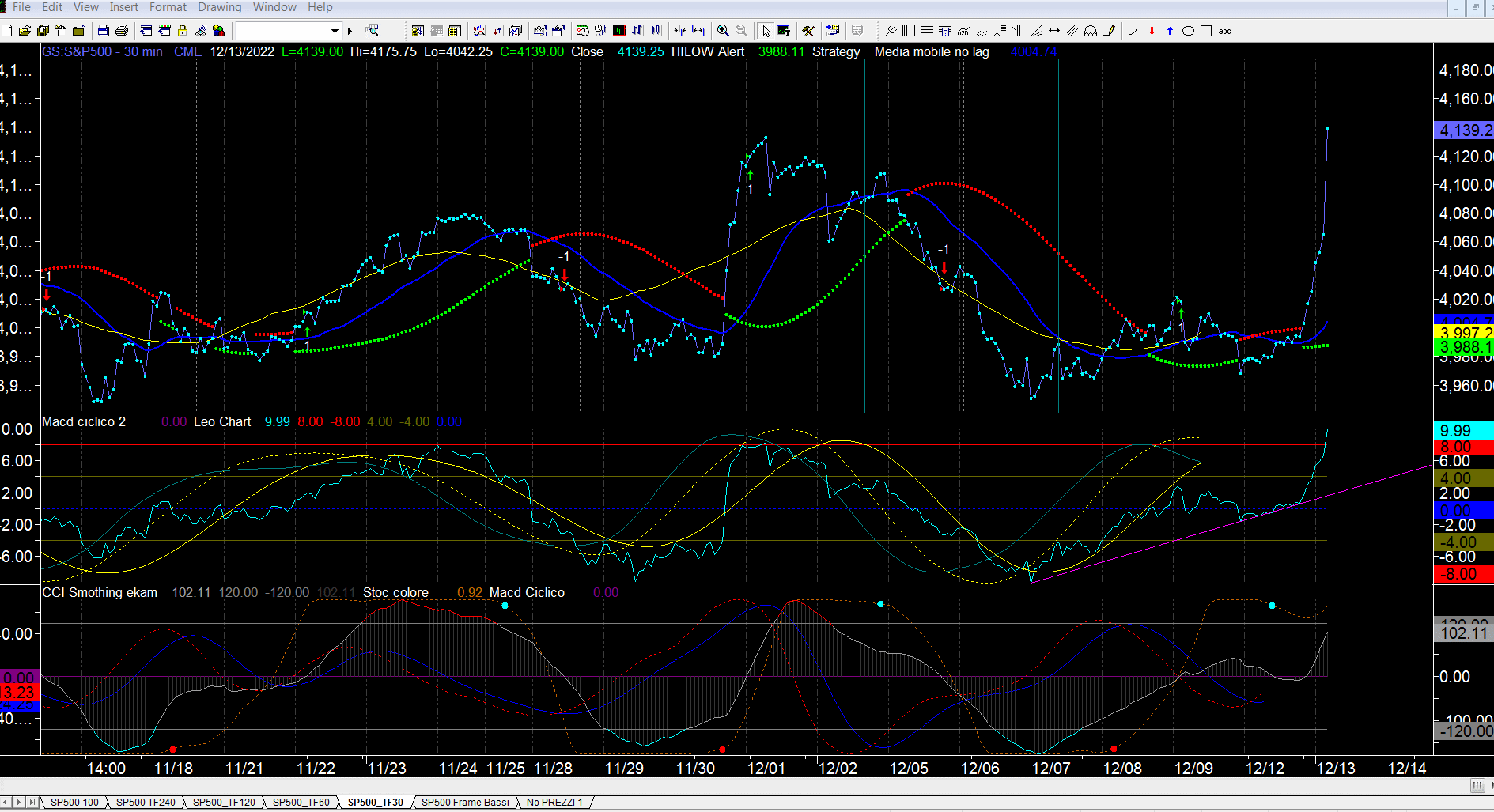Insert a red down arrow marker
Viewport: 1494px width, 812px height.
[x=1152, y=31]
